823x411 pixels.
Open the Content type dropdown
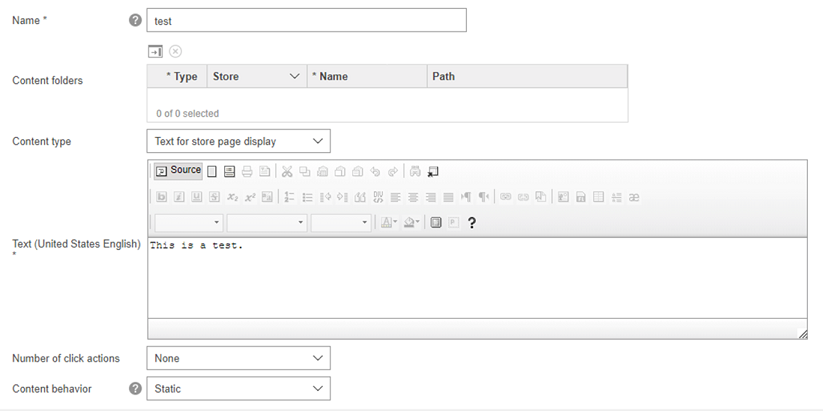point(238,141)
